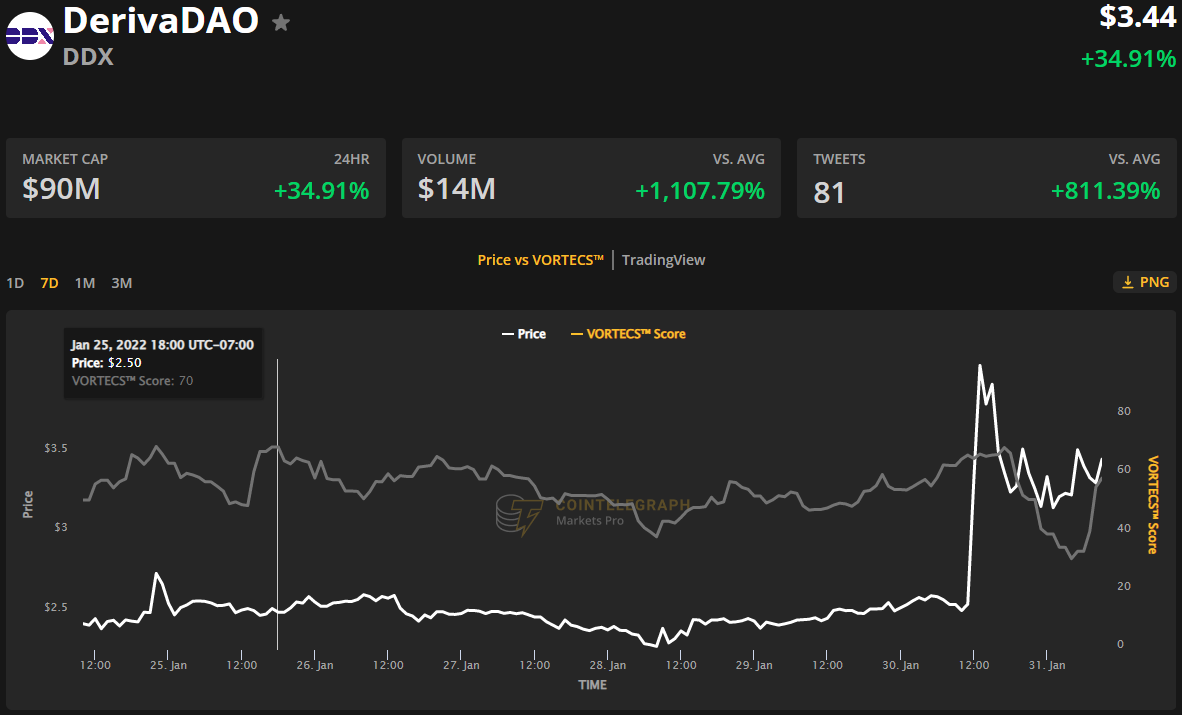The image size is (1182, 715).
Task: Switch to the TradingView tab
Action: pyautogui.click(x=663, y=260)
